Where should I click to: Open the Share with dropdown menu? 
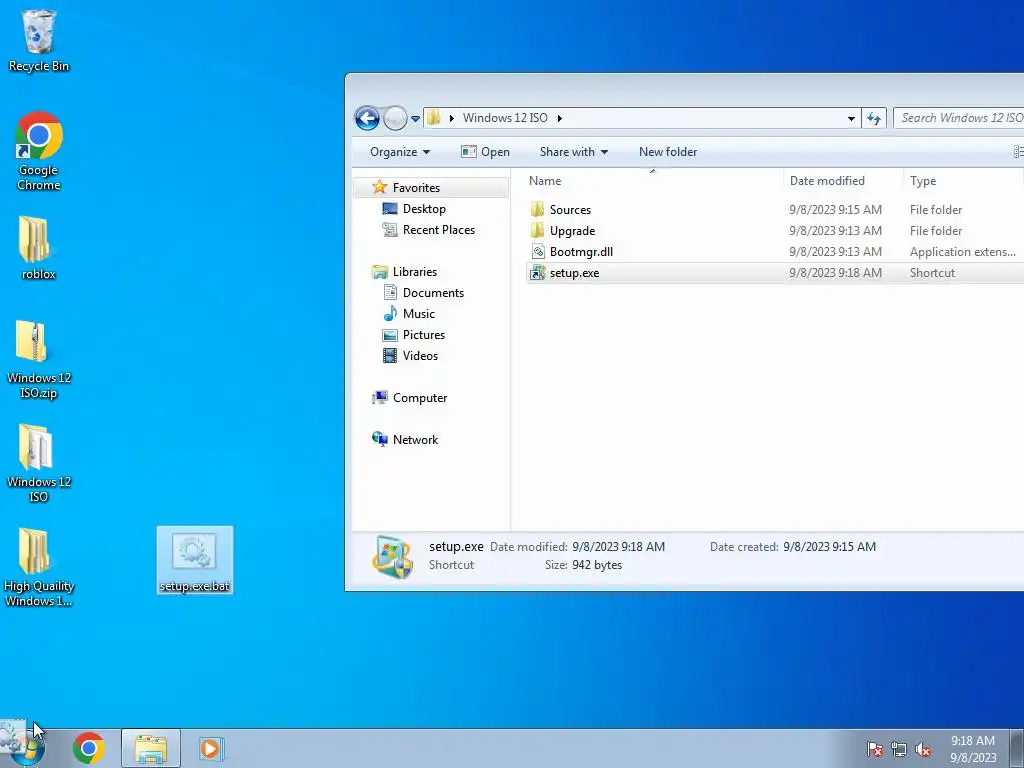(573, 152)
